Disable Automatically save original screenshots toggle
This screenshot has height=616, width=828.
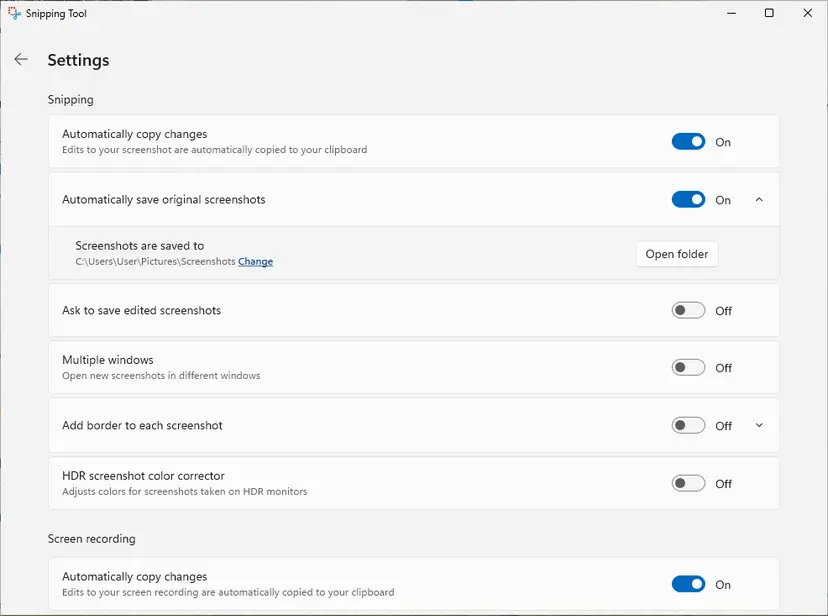coord(688,200)
